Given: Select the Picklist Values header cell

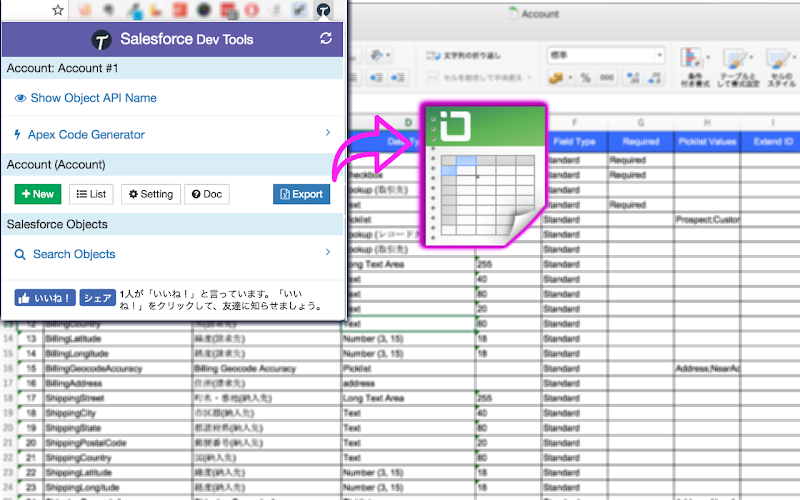Looking at the screenshot, I should pyautogui.click(x=707, y=142).
